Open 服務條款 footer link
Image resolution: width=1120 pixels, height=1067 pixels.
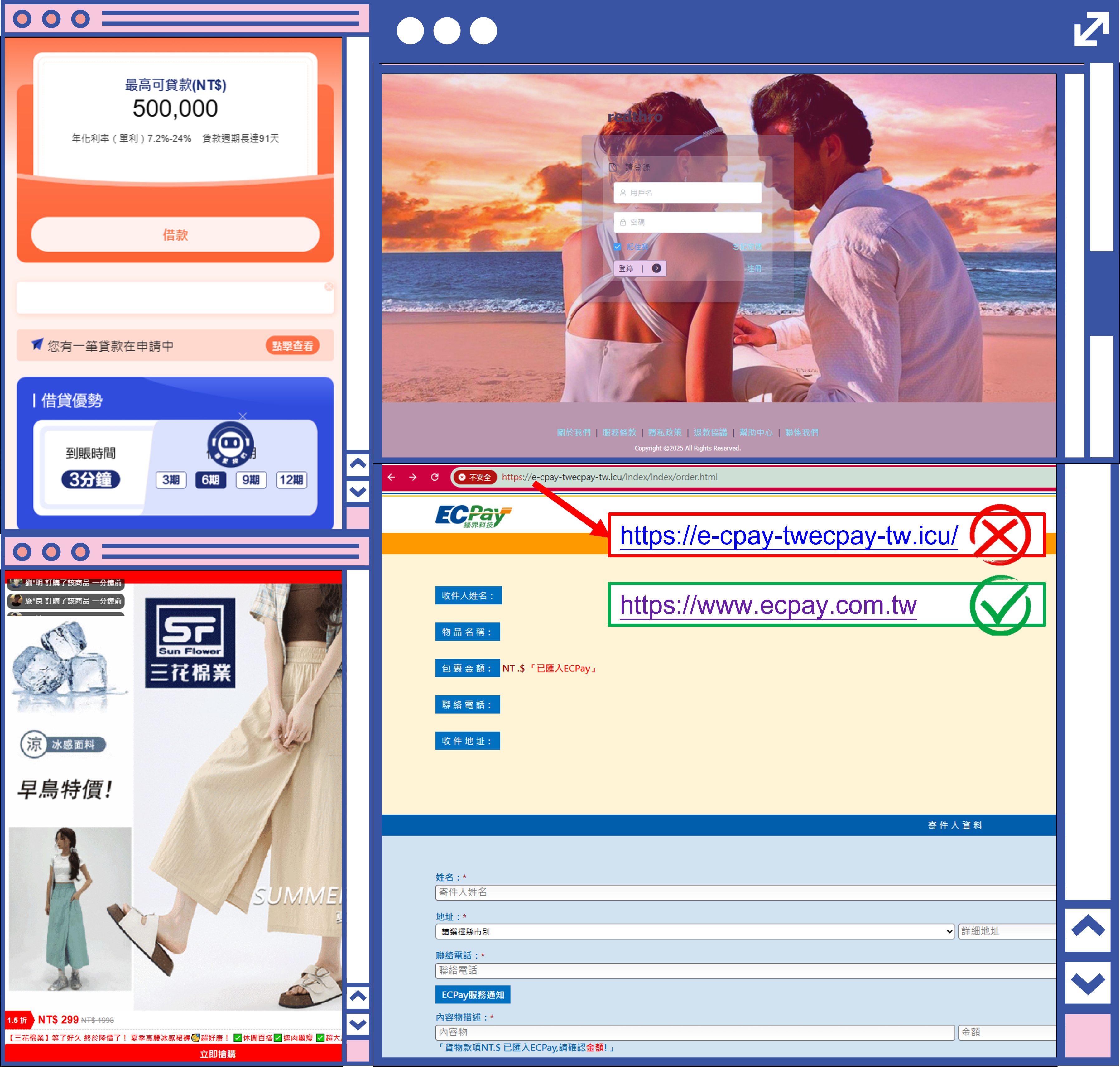tap(619, 433)
